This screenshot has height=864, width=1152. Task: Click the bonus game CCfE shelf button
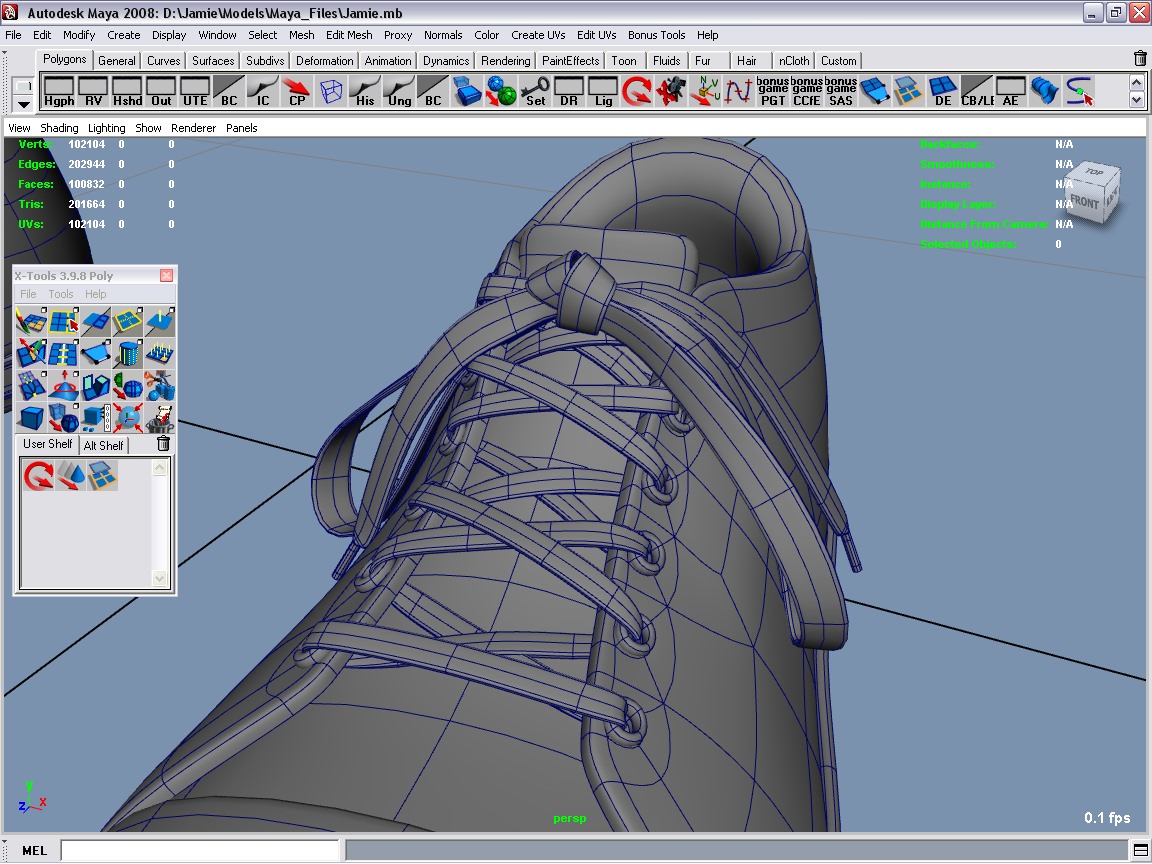[x=807, y=92]
